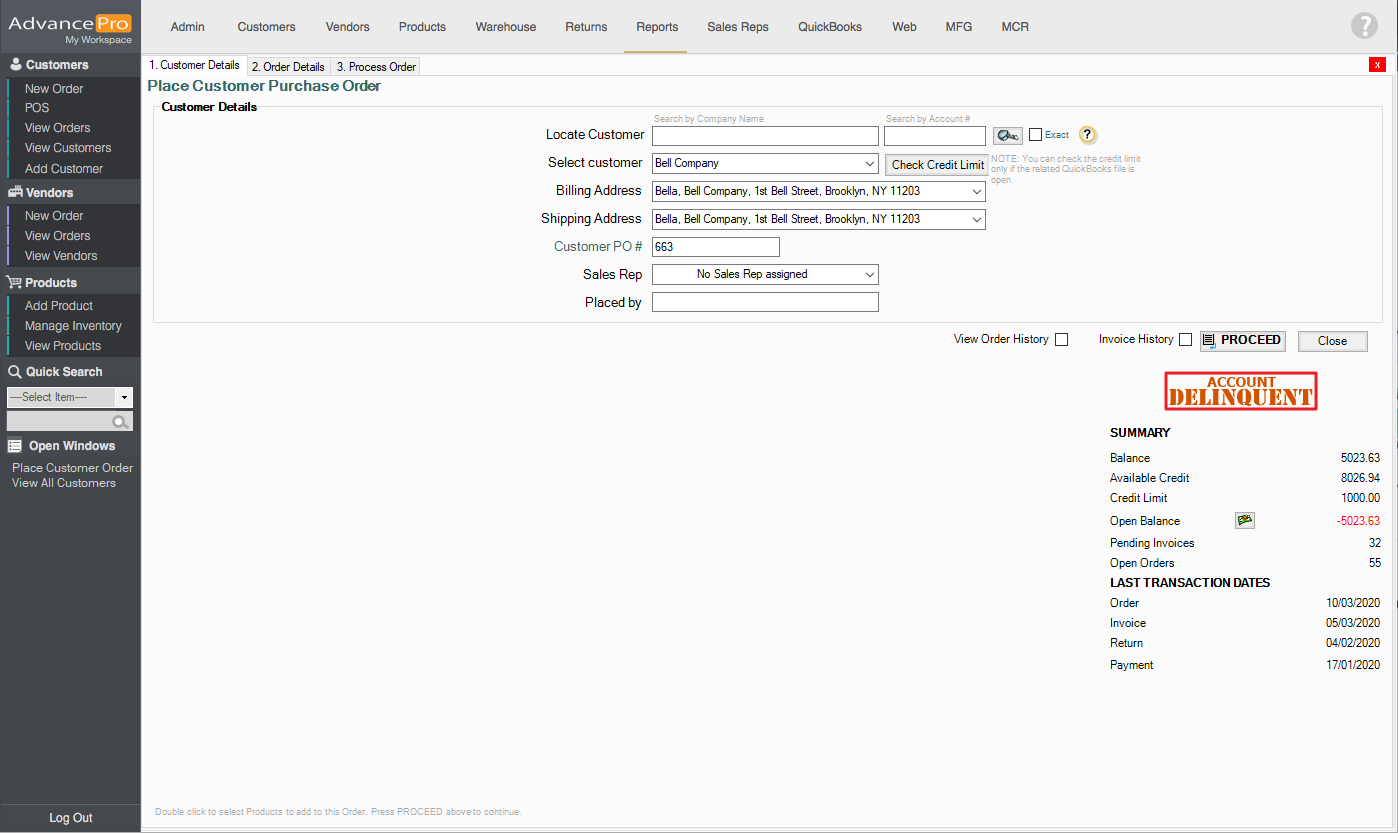Open the Shipping Address dropdown

pos(818,219)
